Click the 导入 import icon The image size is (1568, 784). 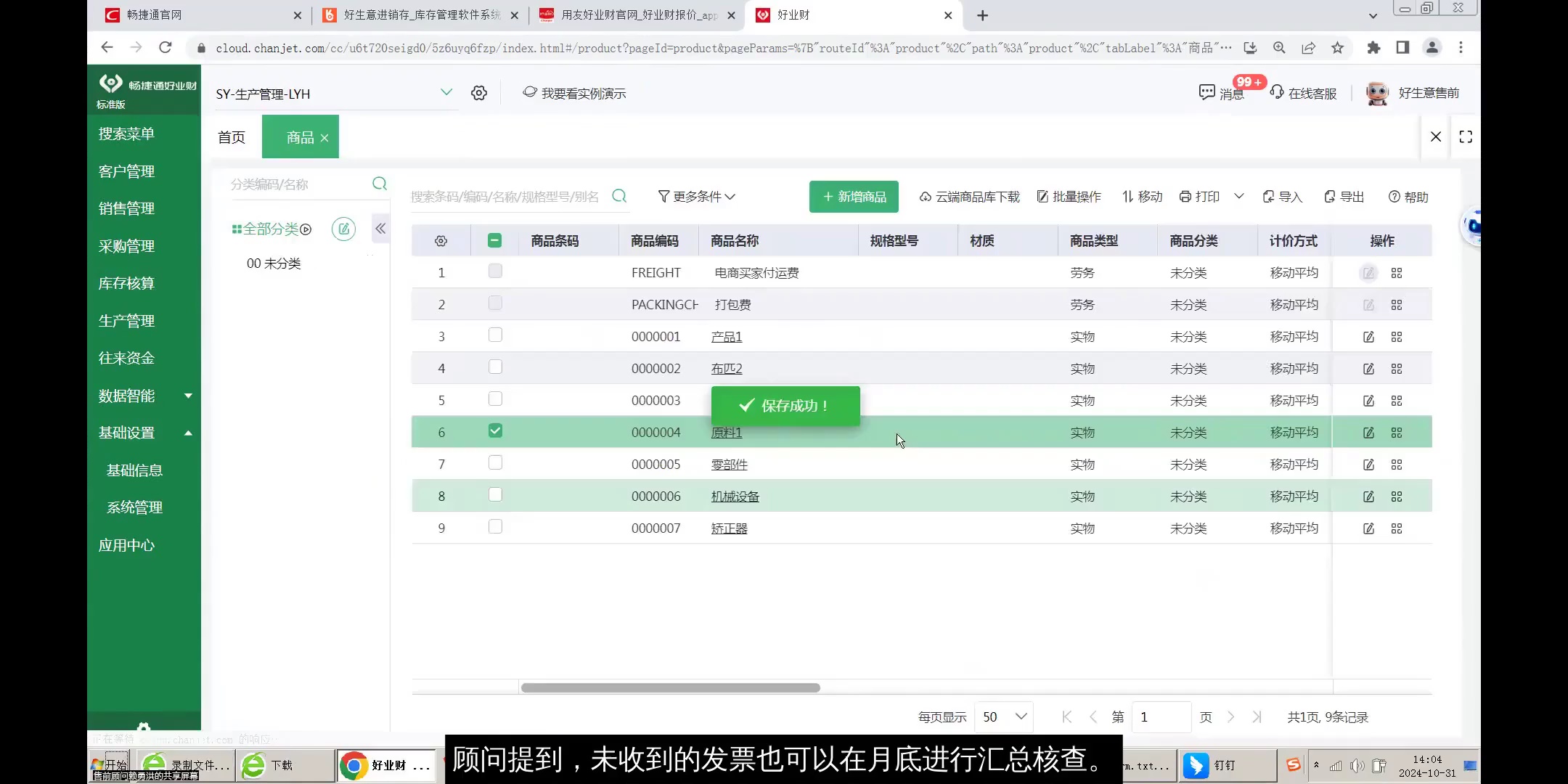tap(1282, 197)
